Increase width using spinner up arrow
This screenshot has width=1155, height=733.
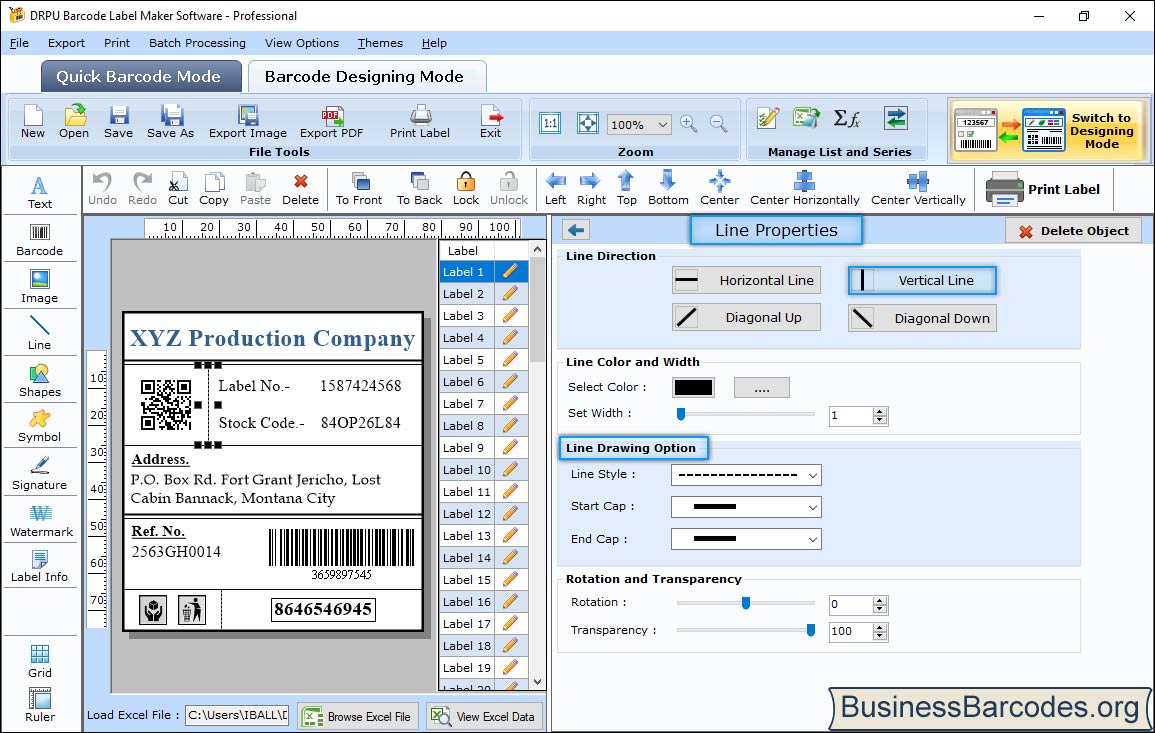880,411
